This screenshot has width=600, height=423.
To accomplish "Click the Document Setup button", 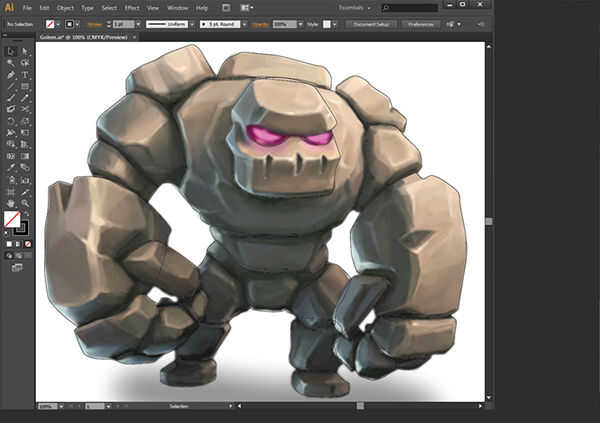I will coord(371,24).
